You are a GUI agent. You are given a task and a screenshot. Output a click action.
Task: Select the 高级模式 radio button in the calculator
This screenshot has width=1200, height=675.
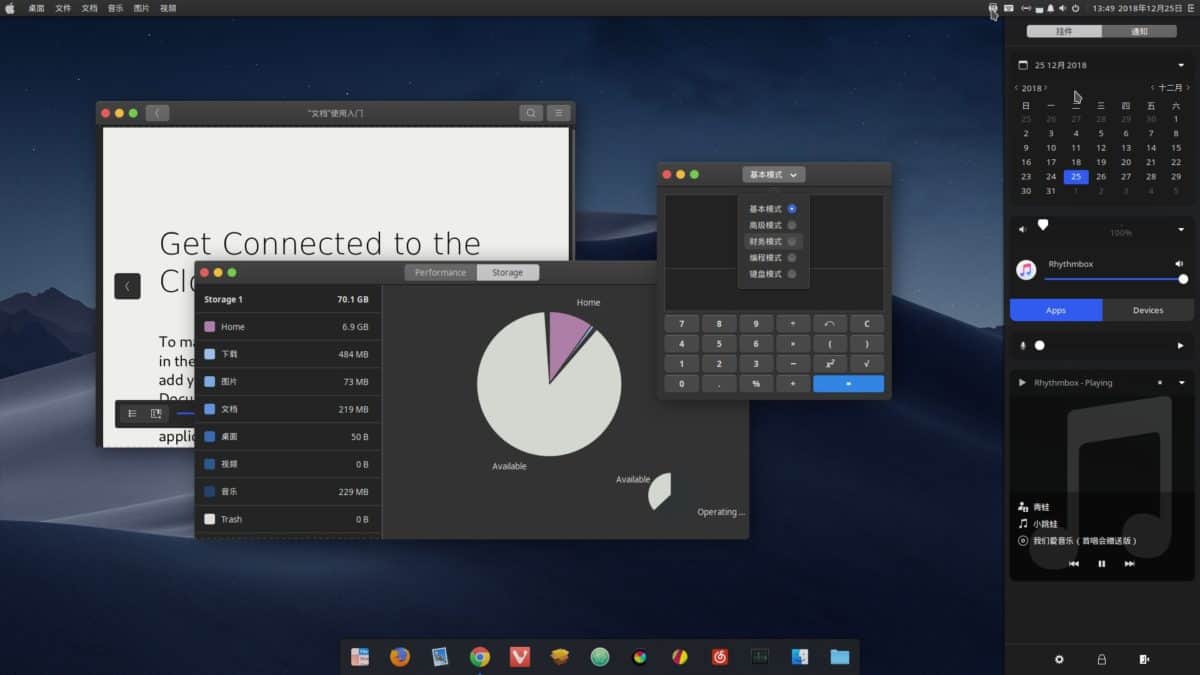pos(791,225)
